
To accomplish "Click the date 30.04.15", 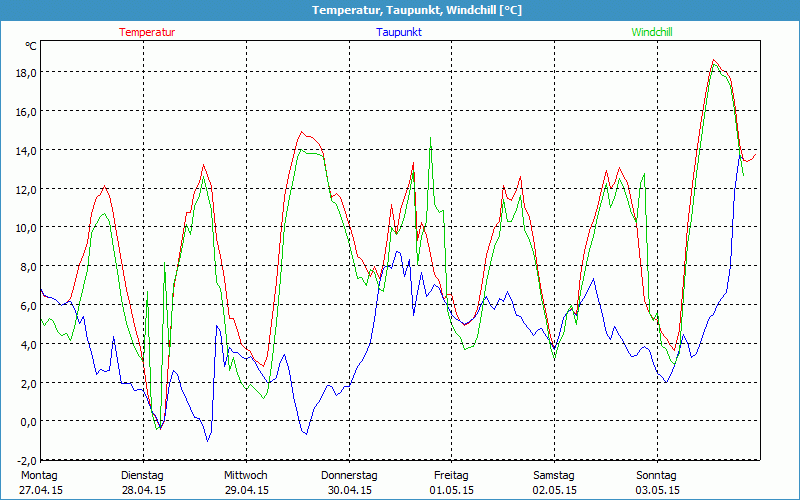I will click(350, 490).
